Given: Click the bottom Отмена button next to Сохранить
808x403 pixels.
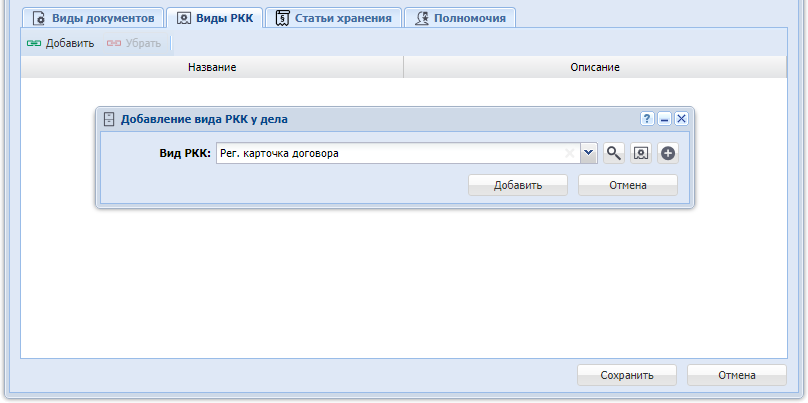Looking at the screenshot, I should 737,375.
